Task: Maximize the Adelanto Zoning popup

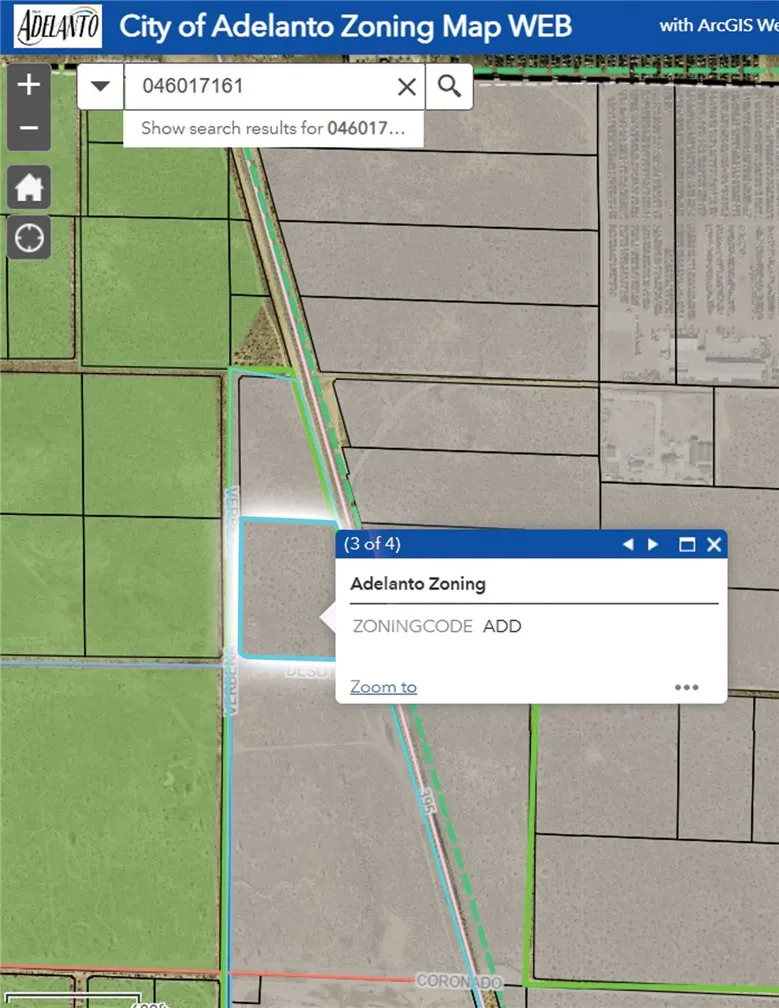Action: [x=686, y=545]
